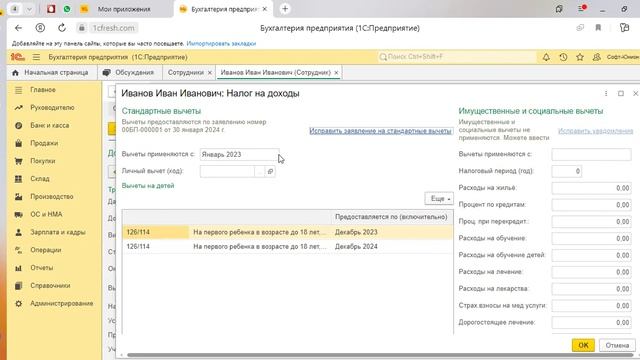Click Софт-Юнион user name in header

(x=623, y=57)
